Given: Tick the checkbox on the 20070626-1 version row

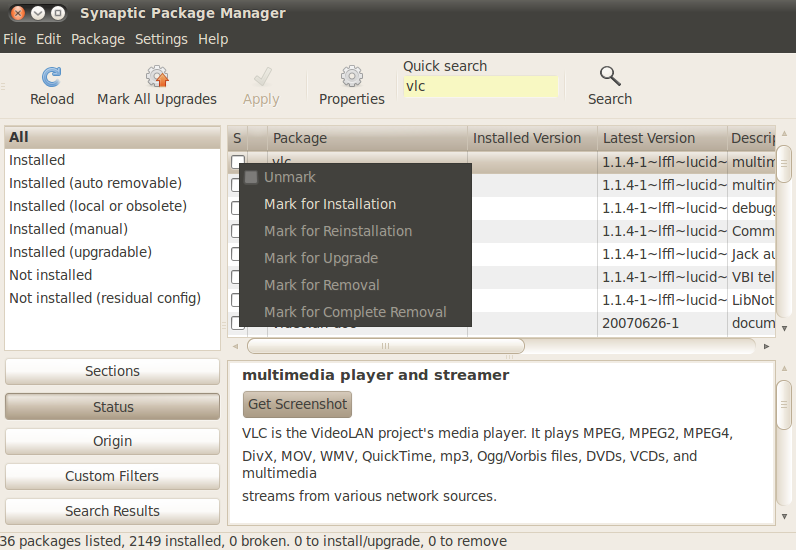Looking at the screenshot, I should click(x=238, y=323).
